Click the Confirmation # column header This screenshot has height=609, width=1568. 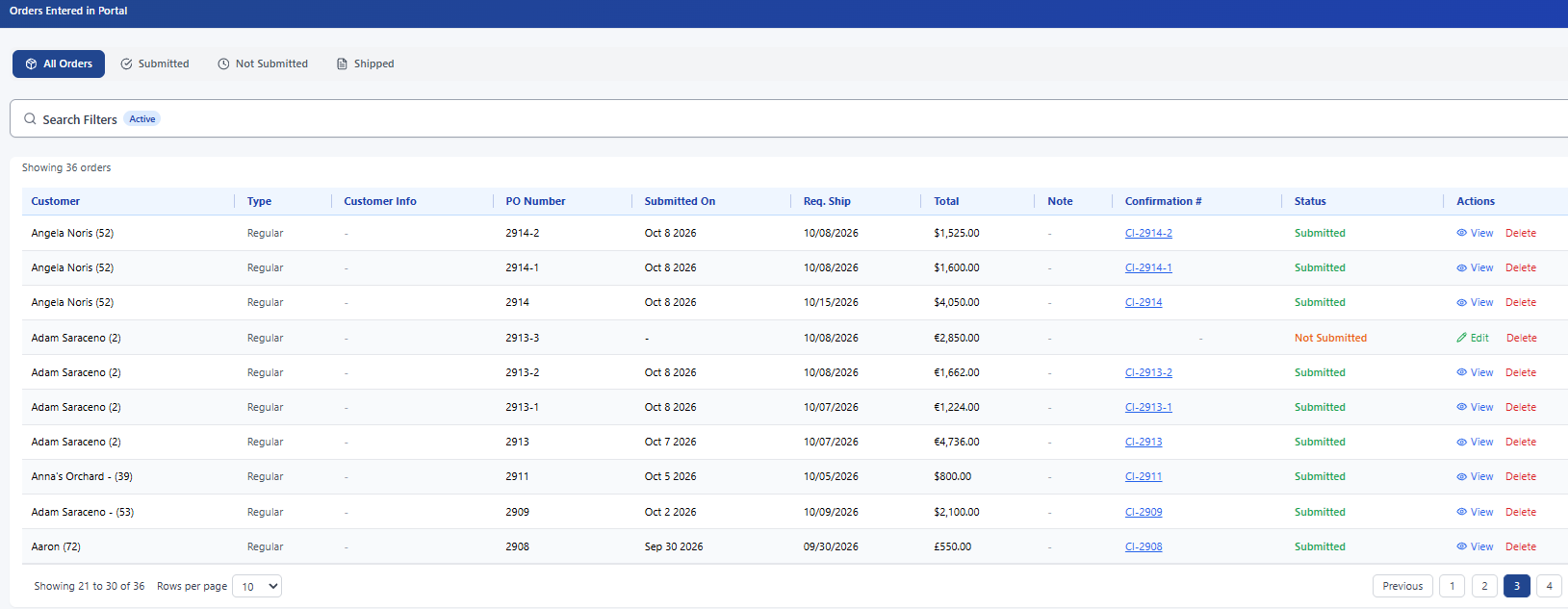click(1163, 201)
